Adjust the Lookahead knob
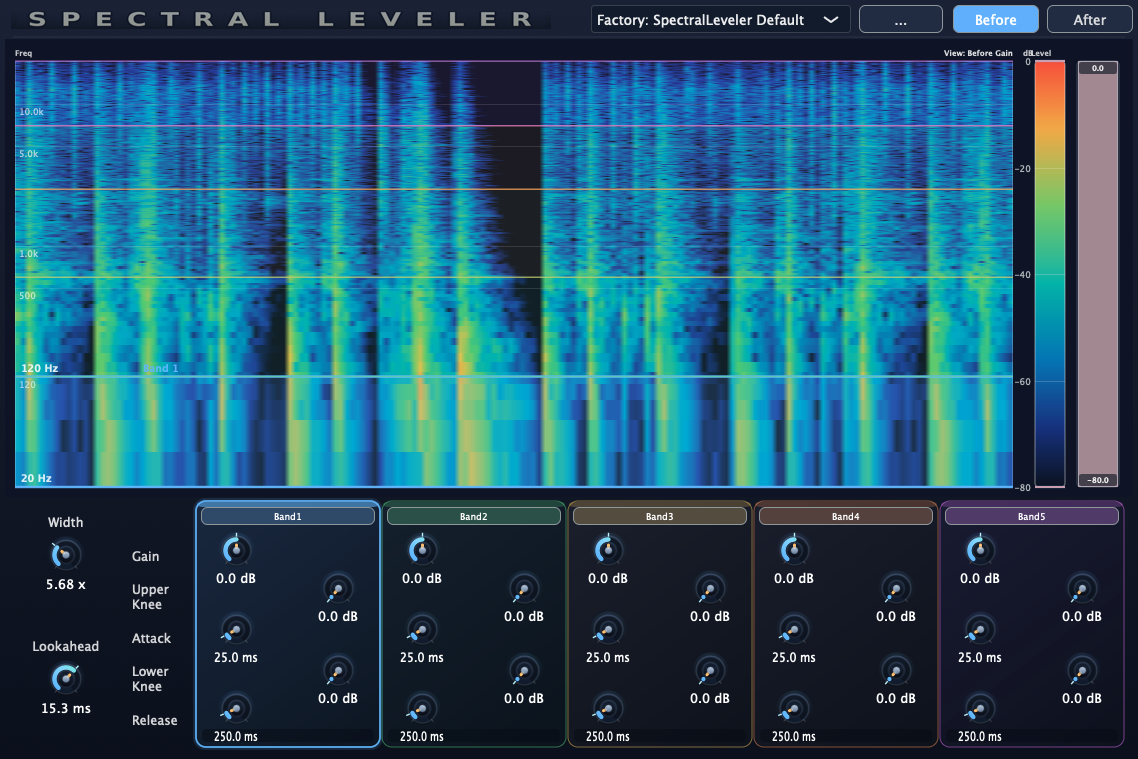 65,681
